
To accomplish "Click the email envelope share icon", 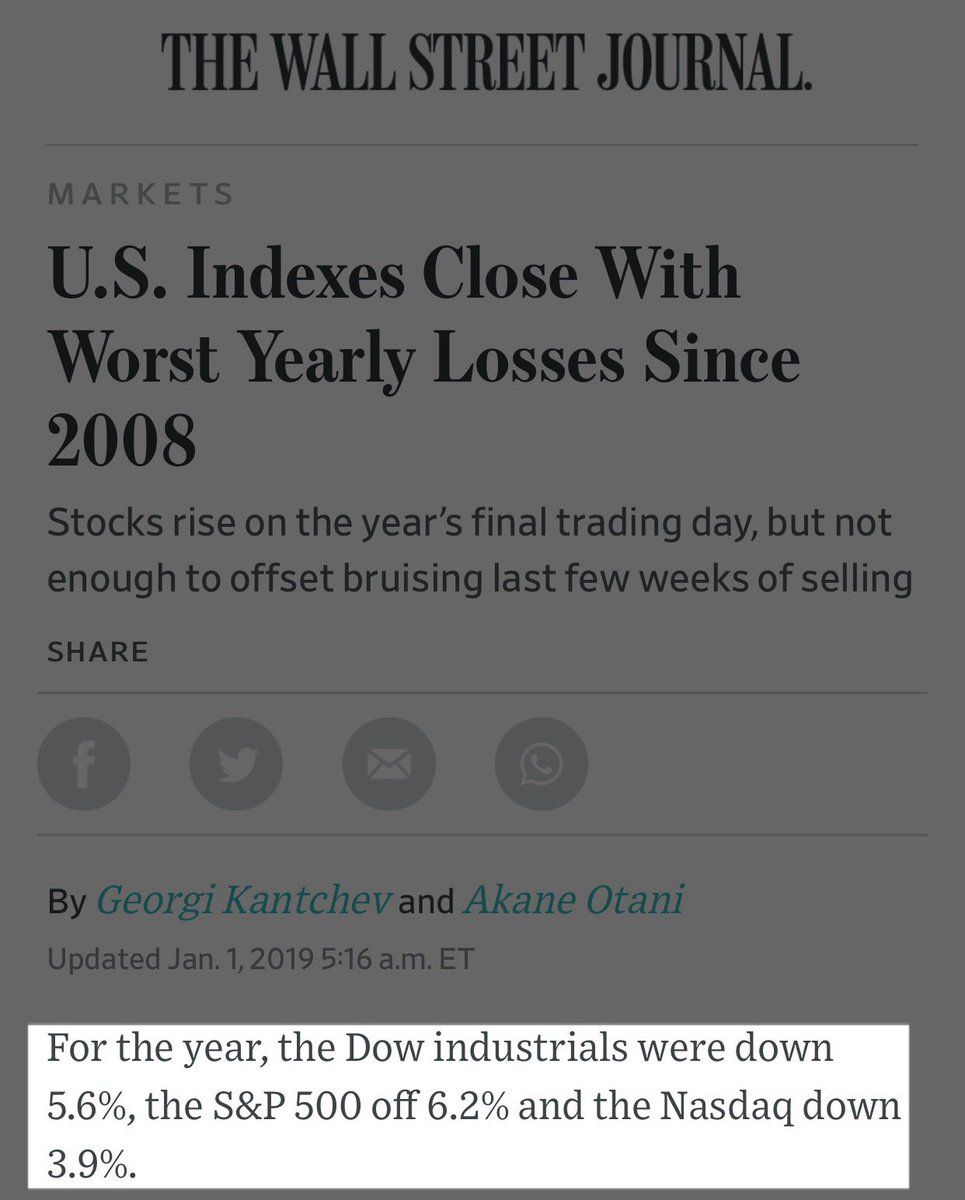I will tap(389, 765).
